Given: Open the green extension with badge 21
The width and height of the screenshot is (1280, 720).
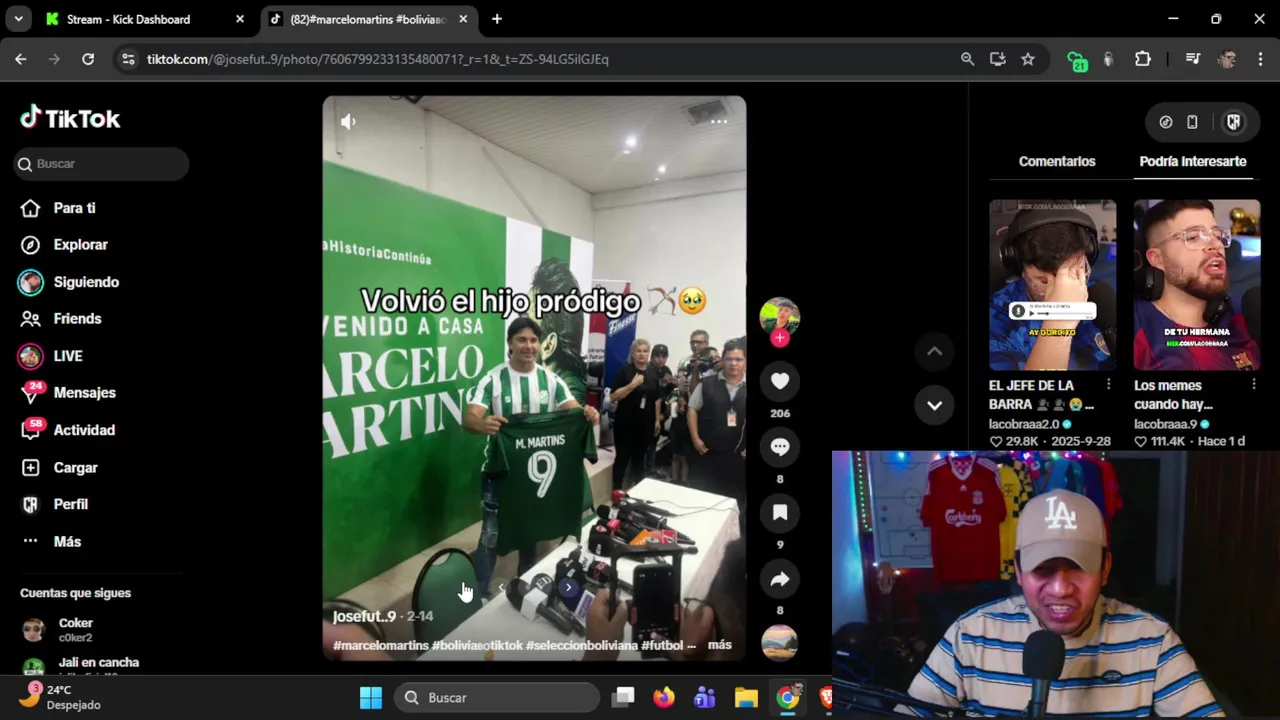Looking at the screenshot, I should pos(1076,61).
